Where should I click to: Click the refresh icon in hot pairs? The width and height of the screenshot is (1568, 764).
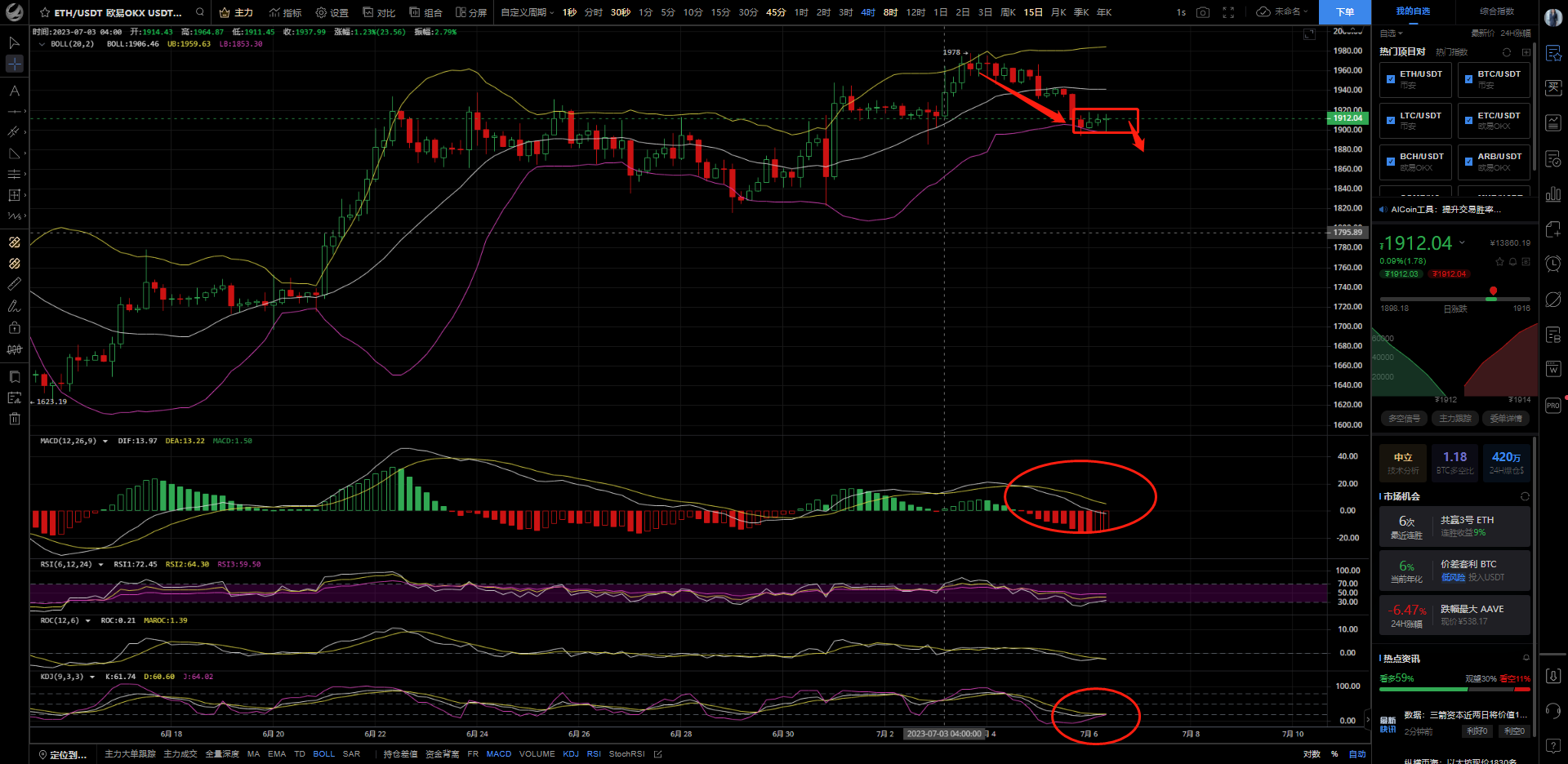click(1507, 52)
